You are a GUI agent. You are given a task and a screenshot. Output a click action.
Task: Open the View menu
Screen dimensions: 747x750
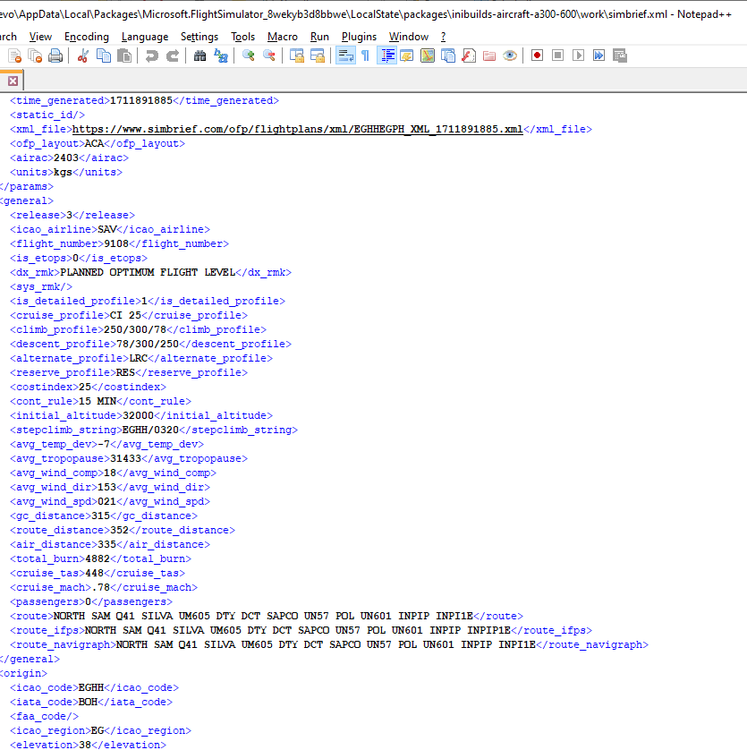pos(40,37)
